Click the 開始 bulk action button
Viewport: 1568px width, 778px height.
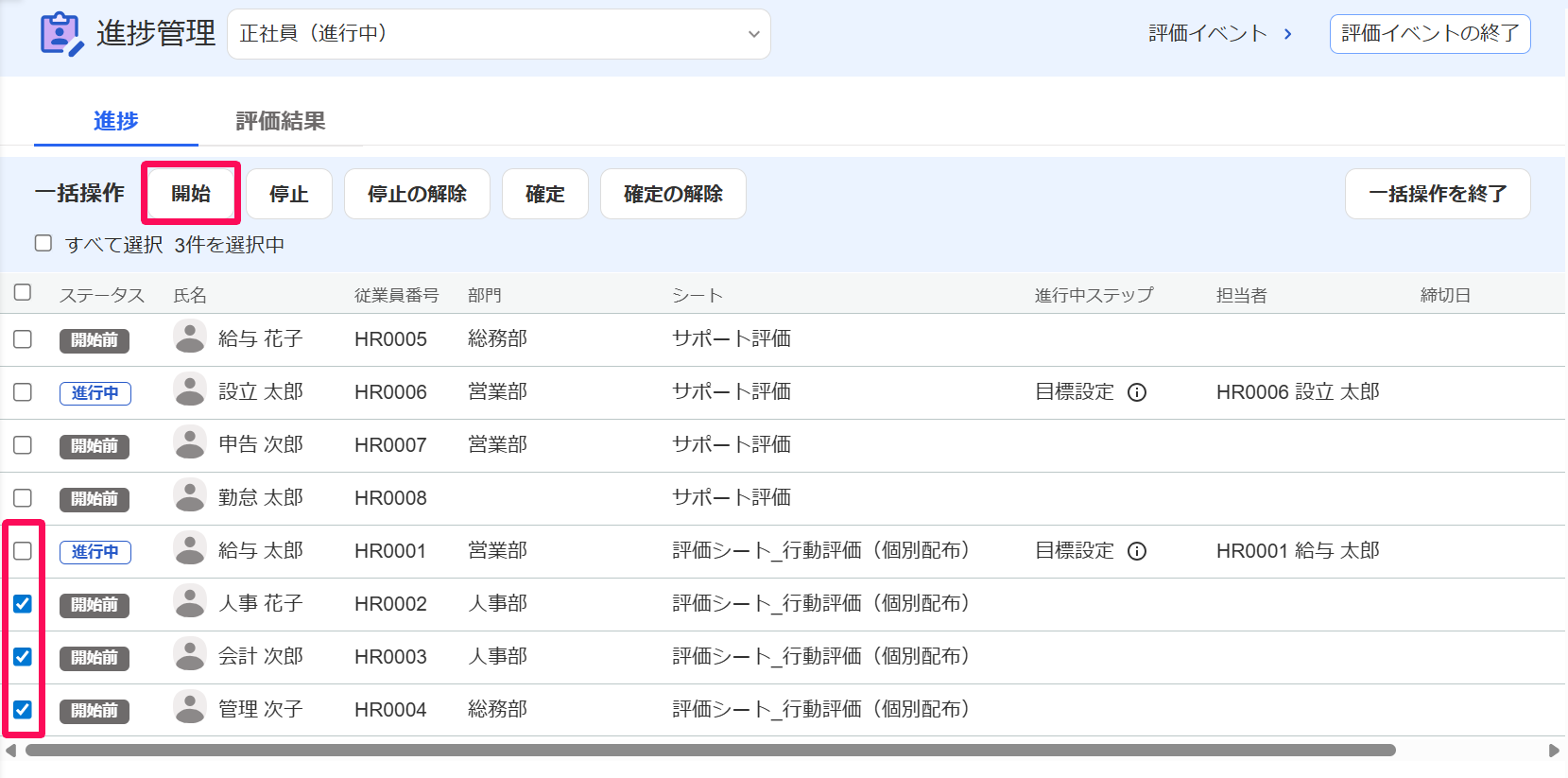191,194
